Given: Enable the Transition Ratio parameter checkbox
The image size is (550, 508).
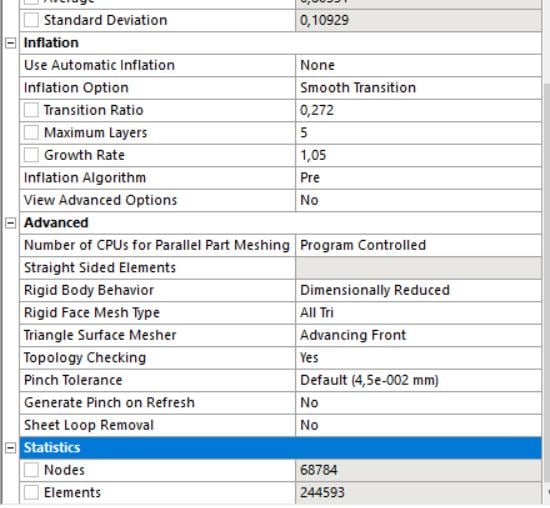Looking at the screenshot, I should pos(31,110).
